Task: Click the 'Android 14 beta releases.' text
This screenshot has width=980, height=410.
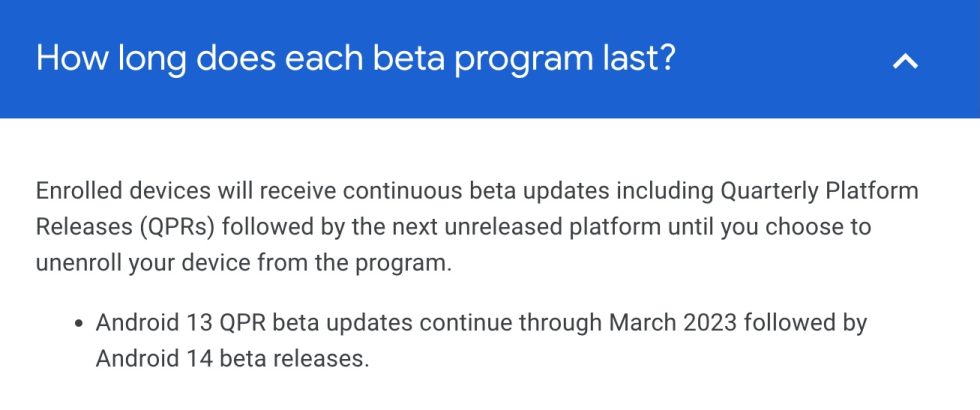Action: click(x=232, y=358)
